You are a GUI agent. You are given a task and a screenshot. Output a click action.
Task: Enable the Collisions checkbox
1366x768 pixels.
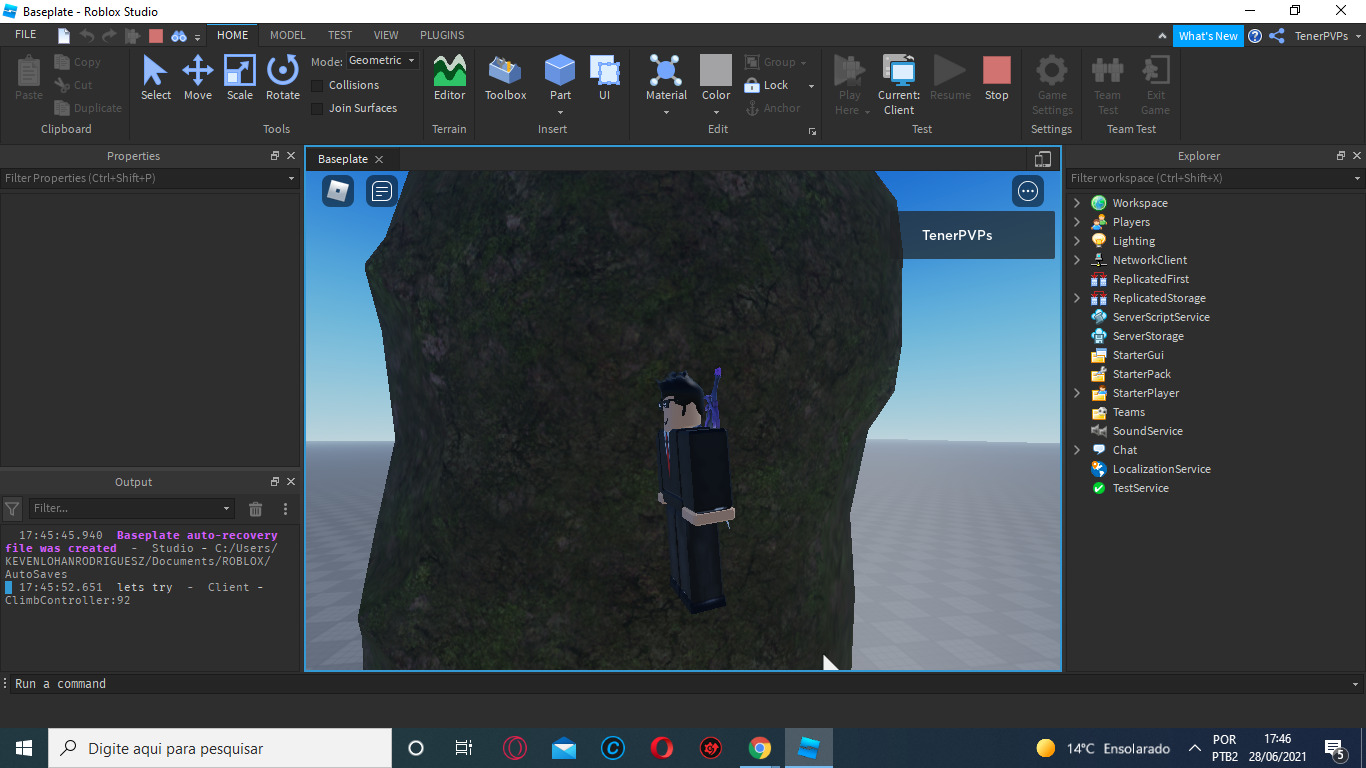pyautogui.click(x=316, y=85)
